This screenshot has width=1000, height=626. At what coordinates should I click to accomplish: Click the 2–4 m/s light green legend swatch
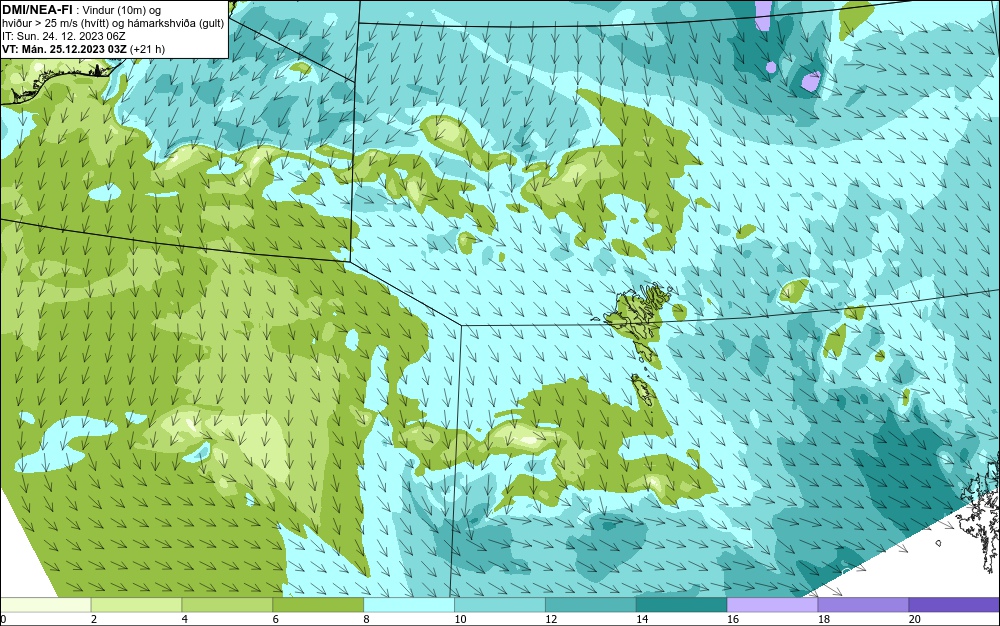(x=136, y=604)
